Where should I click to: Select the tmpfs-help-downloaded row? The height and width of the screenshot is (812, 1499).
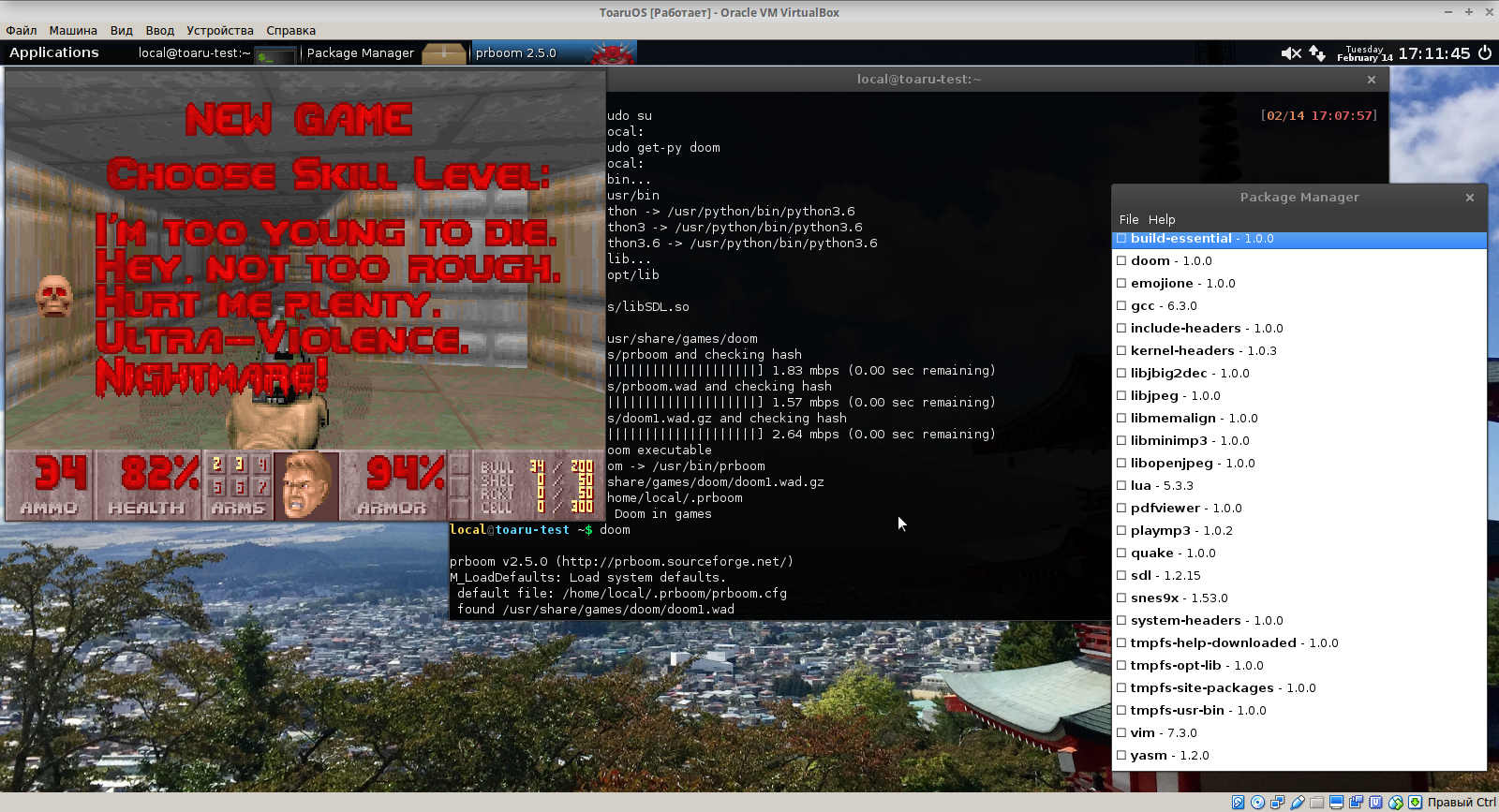tap(1299, 643)
